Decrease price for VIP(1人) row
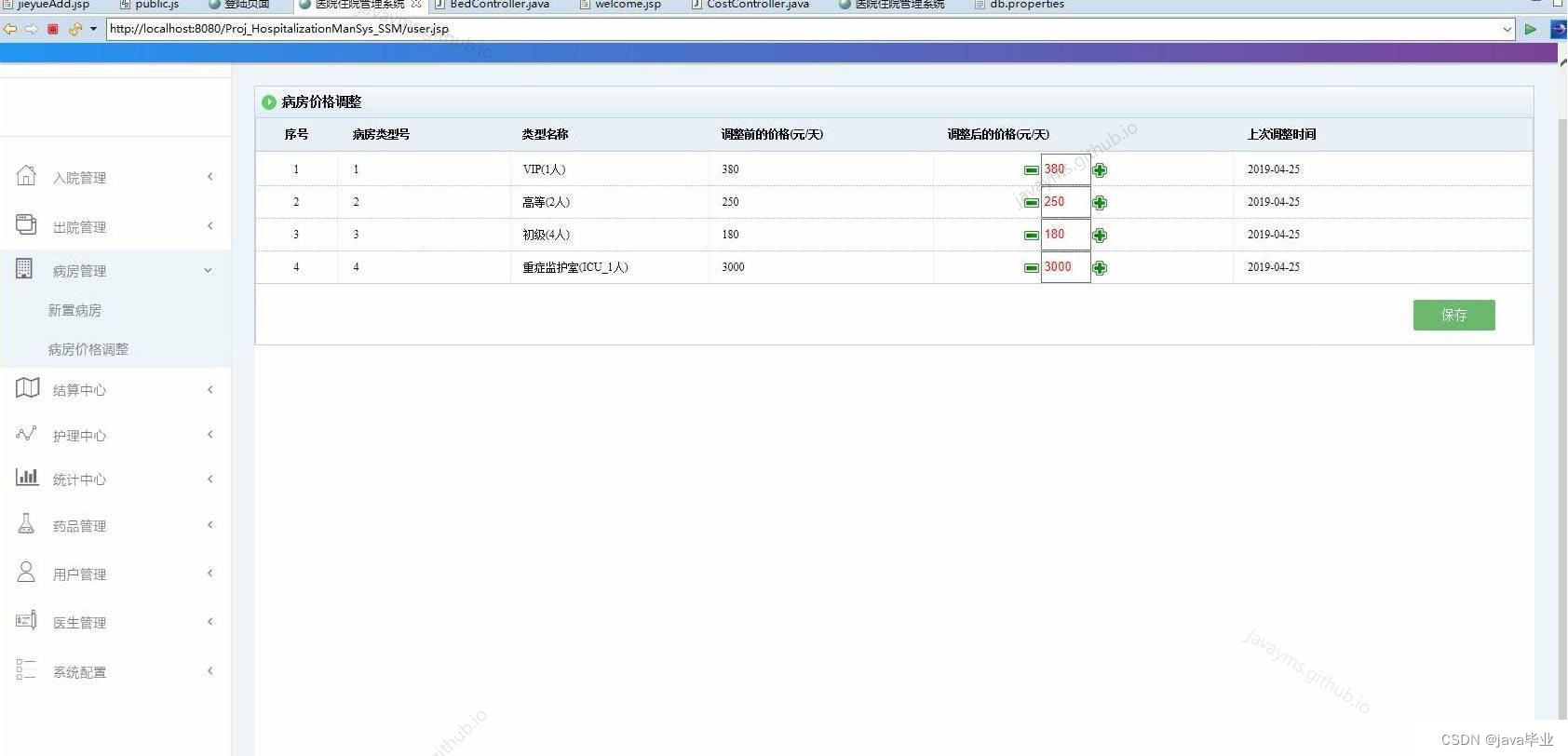This screenshot has height=756, width=1568. [1031, 170]
